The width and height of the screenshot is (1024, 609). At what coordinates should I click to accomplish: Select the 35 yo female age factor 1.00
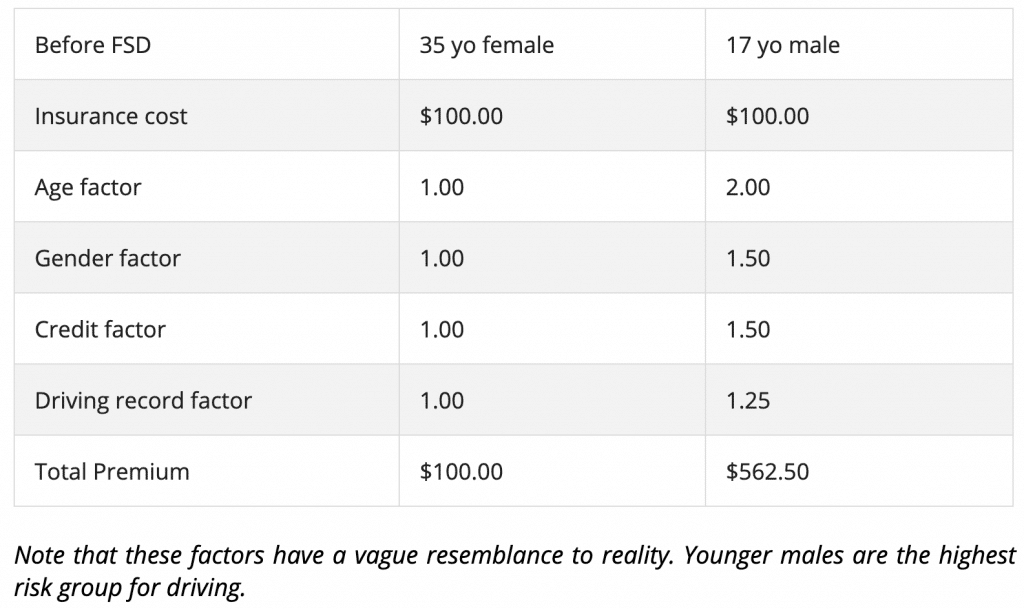tap(442, 187)
